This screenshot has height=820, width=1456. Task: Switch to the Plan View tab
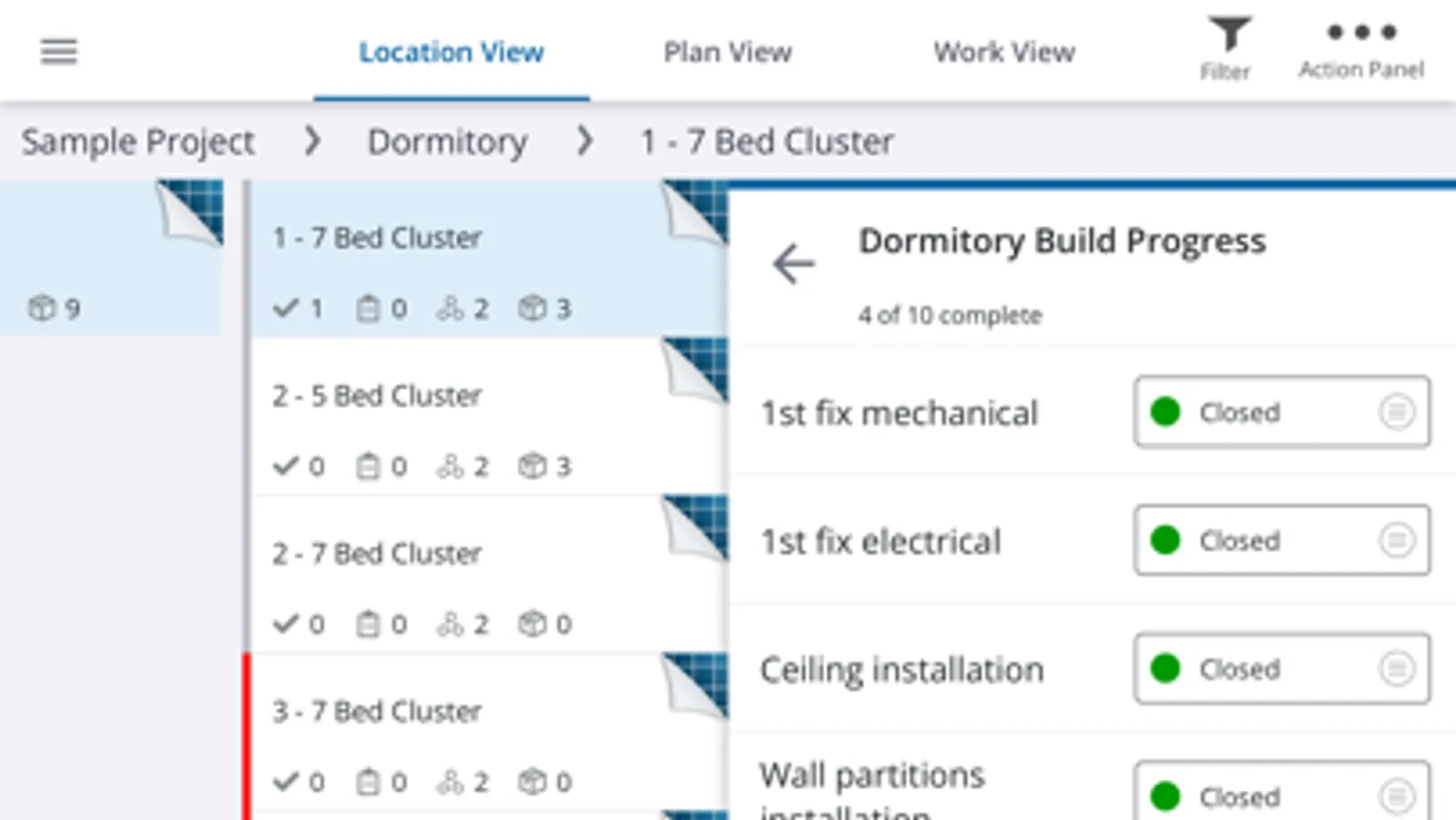pos(728,52)
